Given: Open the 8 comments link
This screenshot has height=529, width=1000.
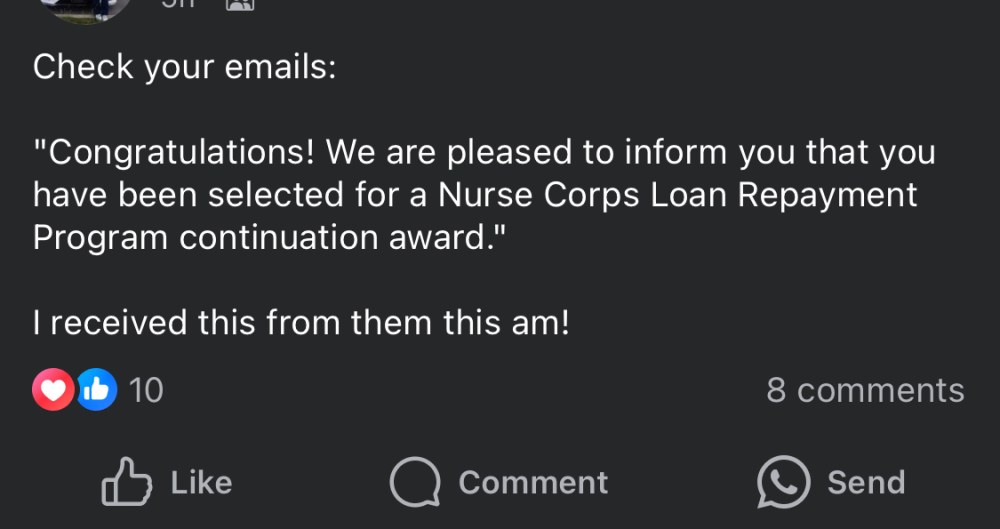Looking at the screenshot, I should tap(865, 390).
